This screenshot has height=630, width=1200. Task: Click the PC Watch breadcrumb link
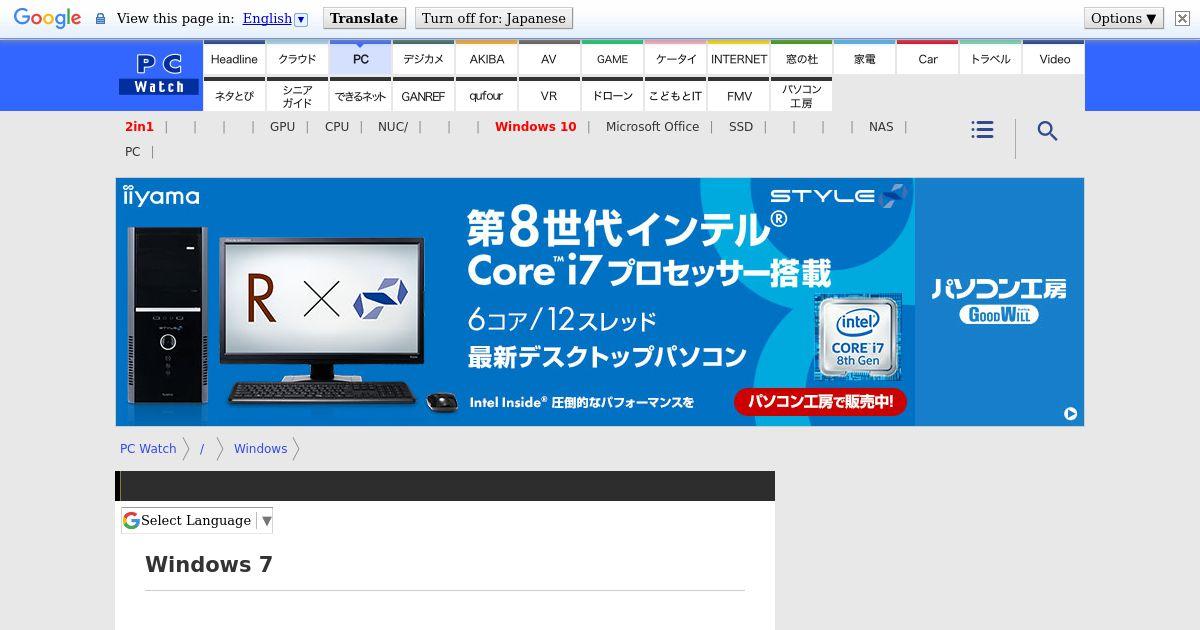click(x=148, y=449)
